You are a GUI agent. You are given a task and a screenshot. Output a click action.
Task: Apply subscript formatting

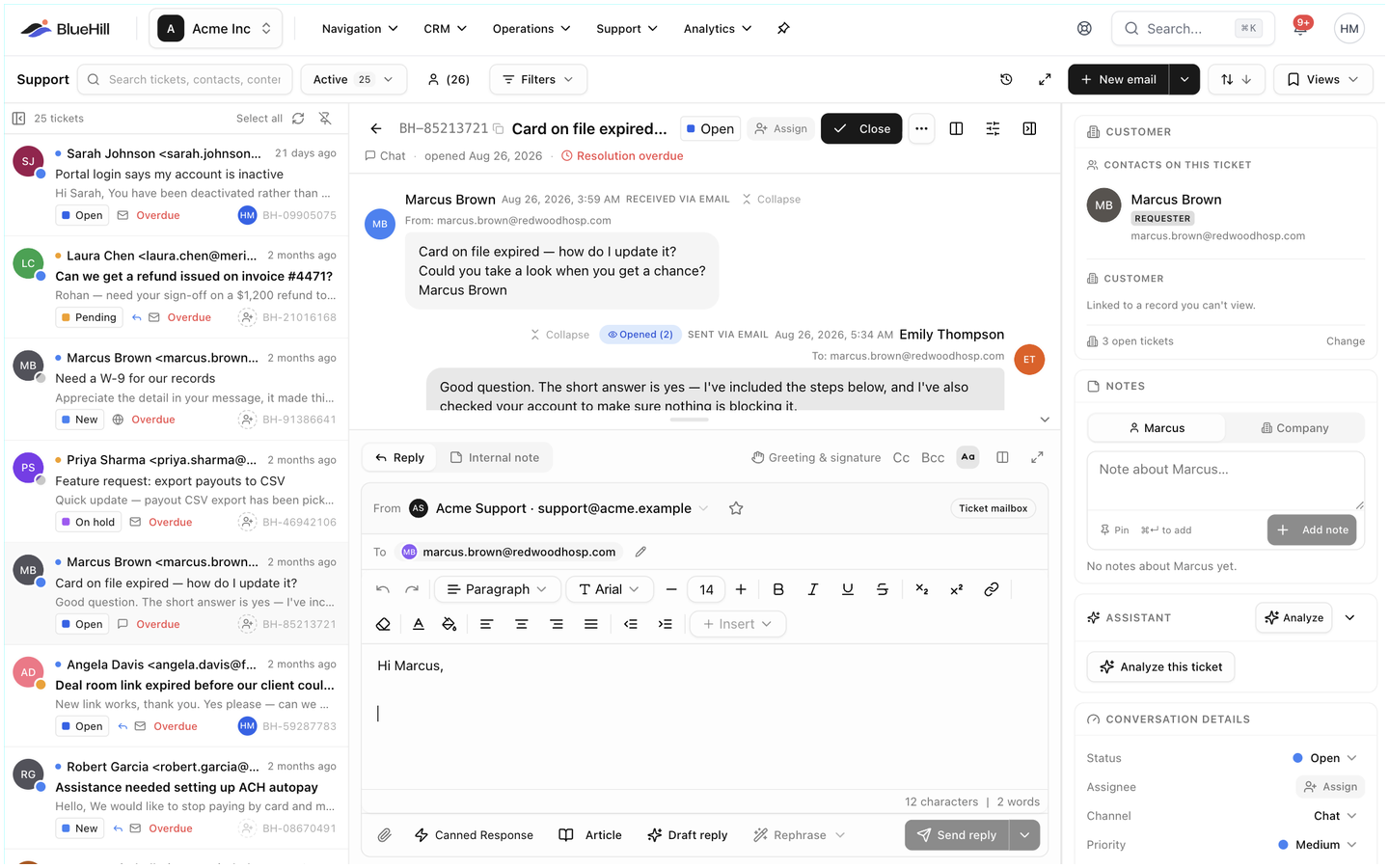tap(921, 589)
